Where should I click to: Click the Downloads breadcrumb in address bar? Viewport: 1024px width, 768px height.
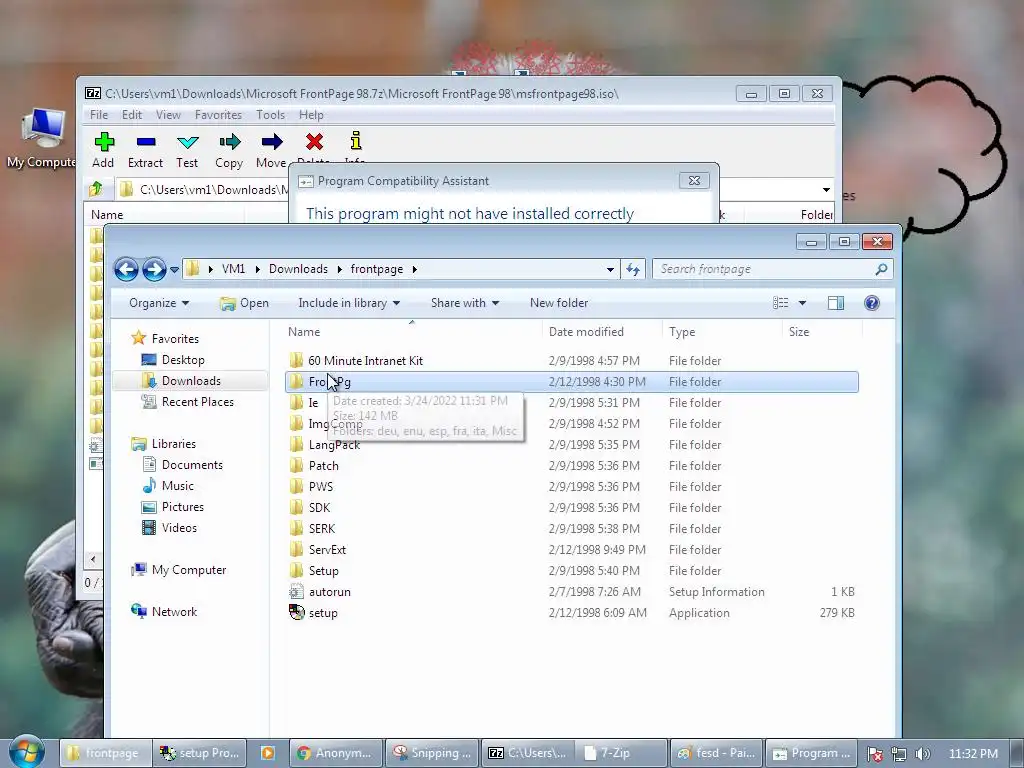coord(298,269)
